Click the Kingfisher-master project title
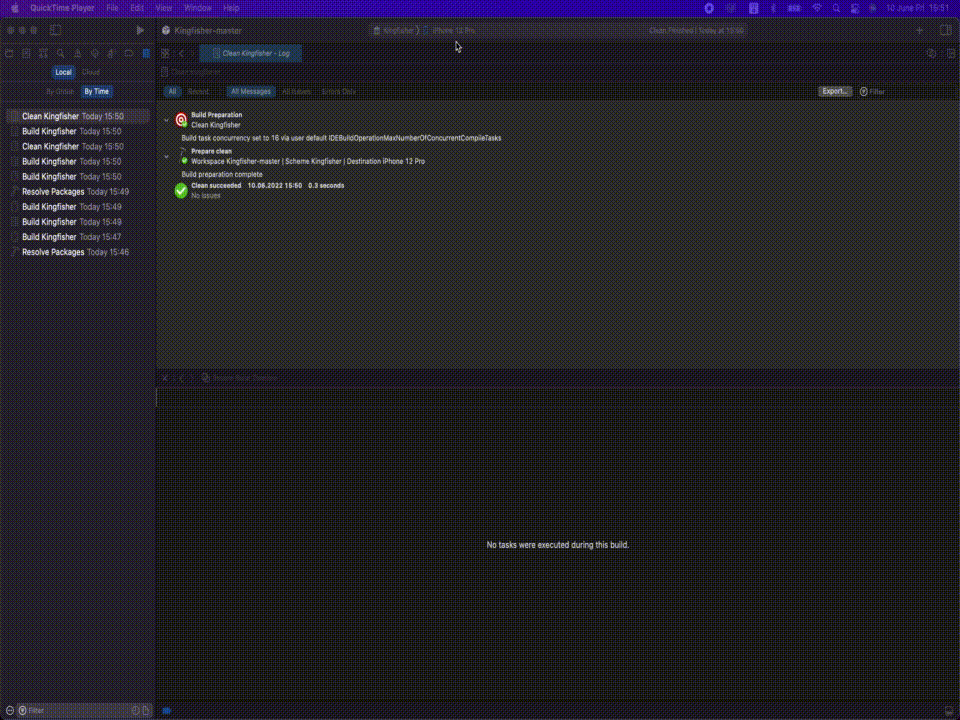The image size is (960, 720). (x=208, y=30)
